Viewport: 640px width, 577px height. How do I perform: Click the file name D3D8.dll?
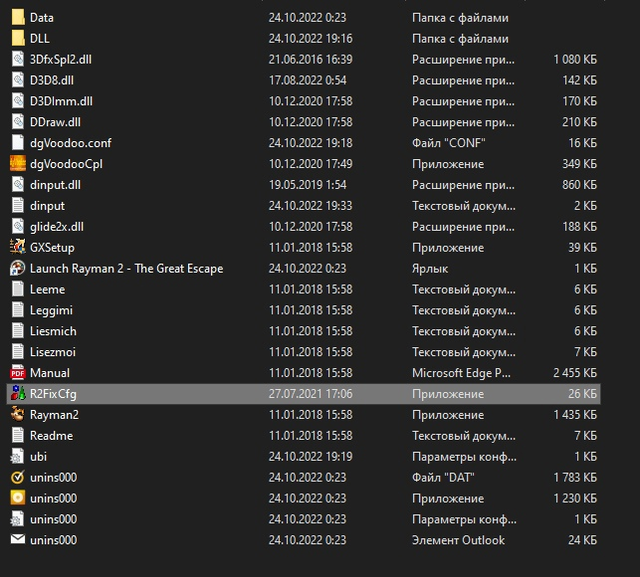coord(52,80)
